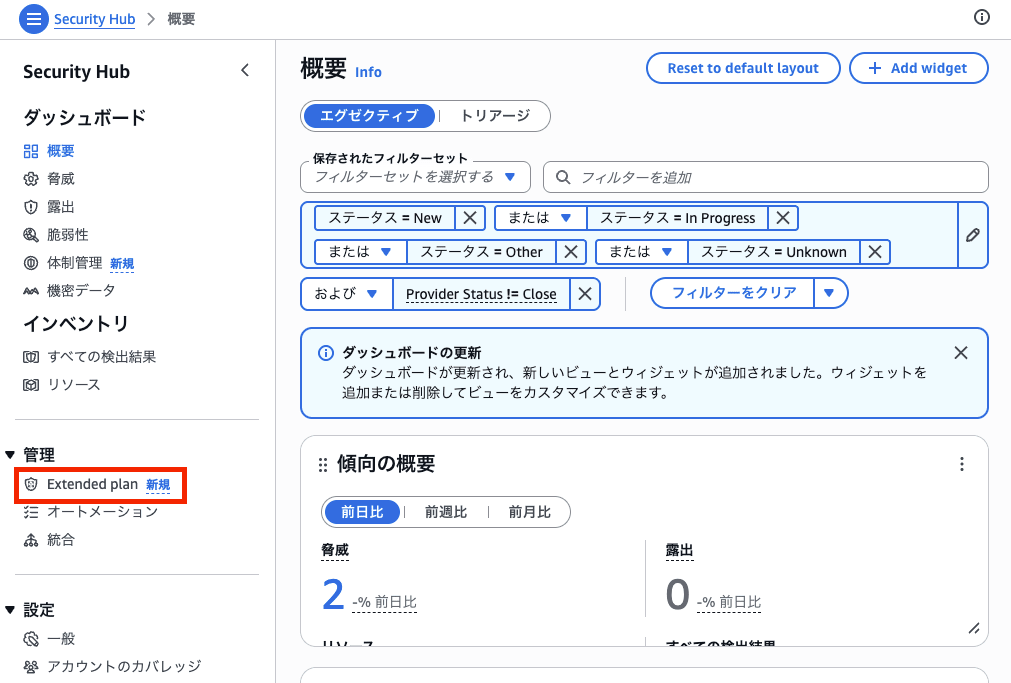
Task: Switch to the トリアージ view
Action: click(x=496, y=116)
